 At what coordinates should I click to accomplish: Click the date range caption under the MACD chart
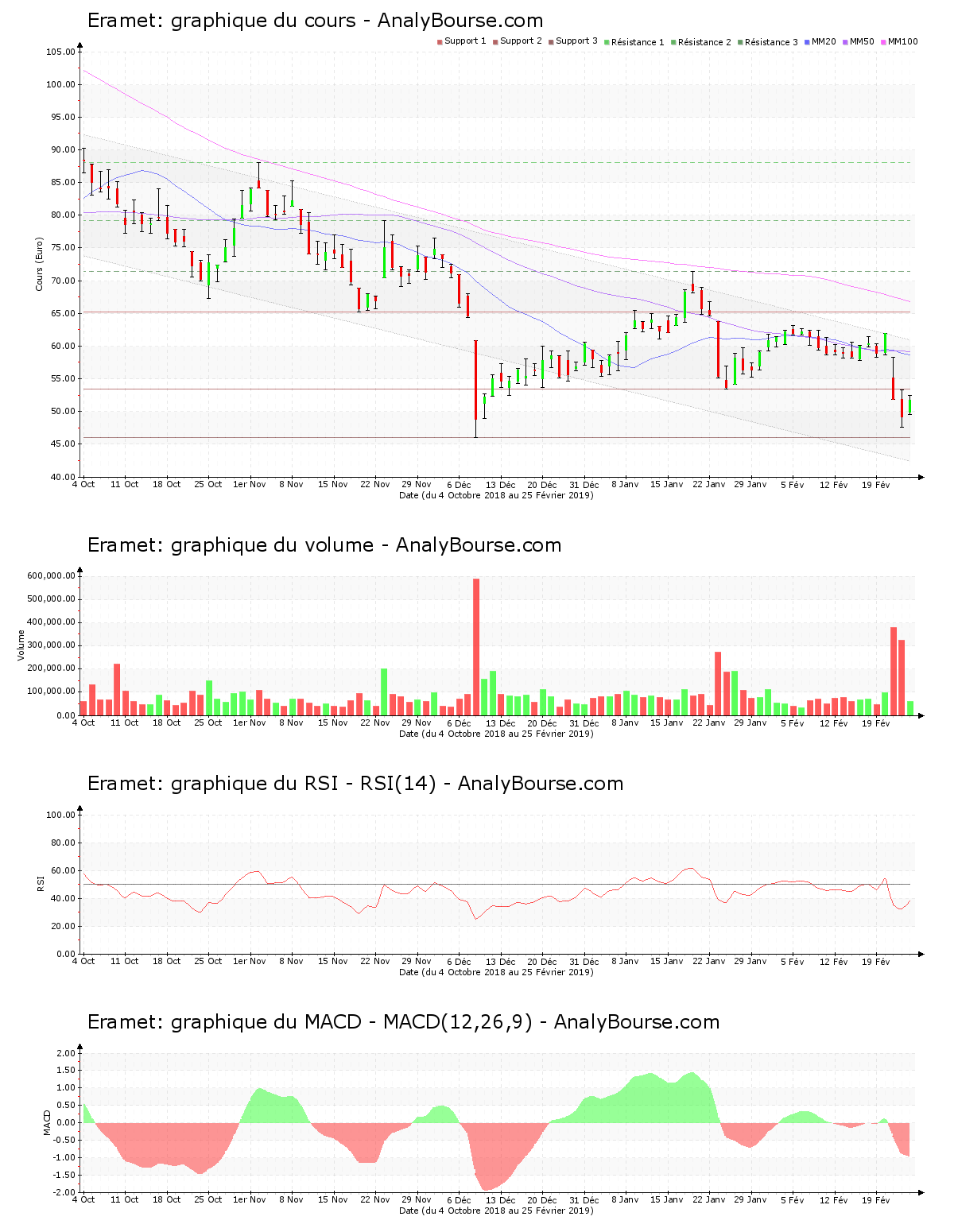coord(496,1211)
